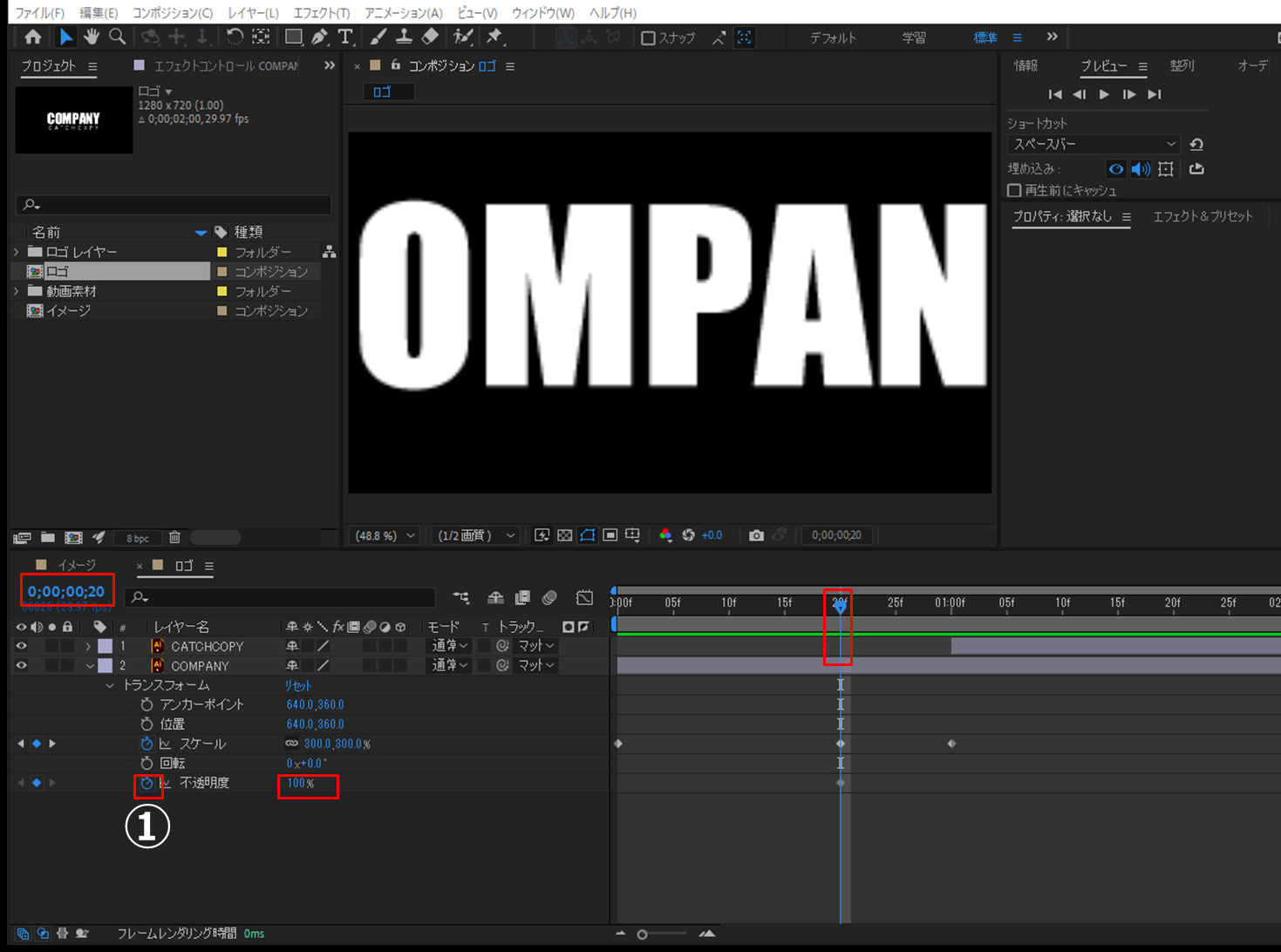Image resolution: width=1281 pixels, height=952 pixels.
Task: Select the Hand tool in toolbar
Action: 92,37
